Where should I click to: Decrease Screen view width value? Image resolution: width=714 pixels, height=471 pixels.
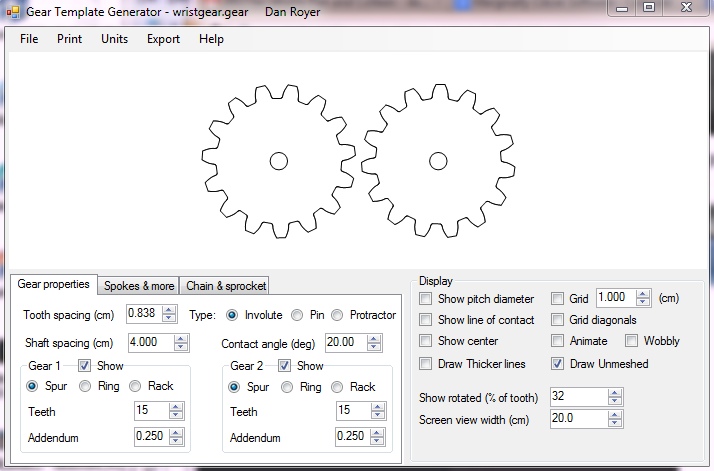(615, 423)
